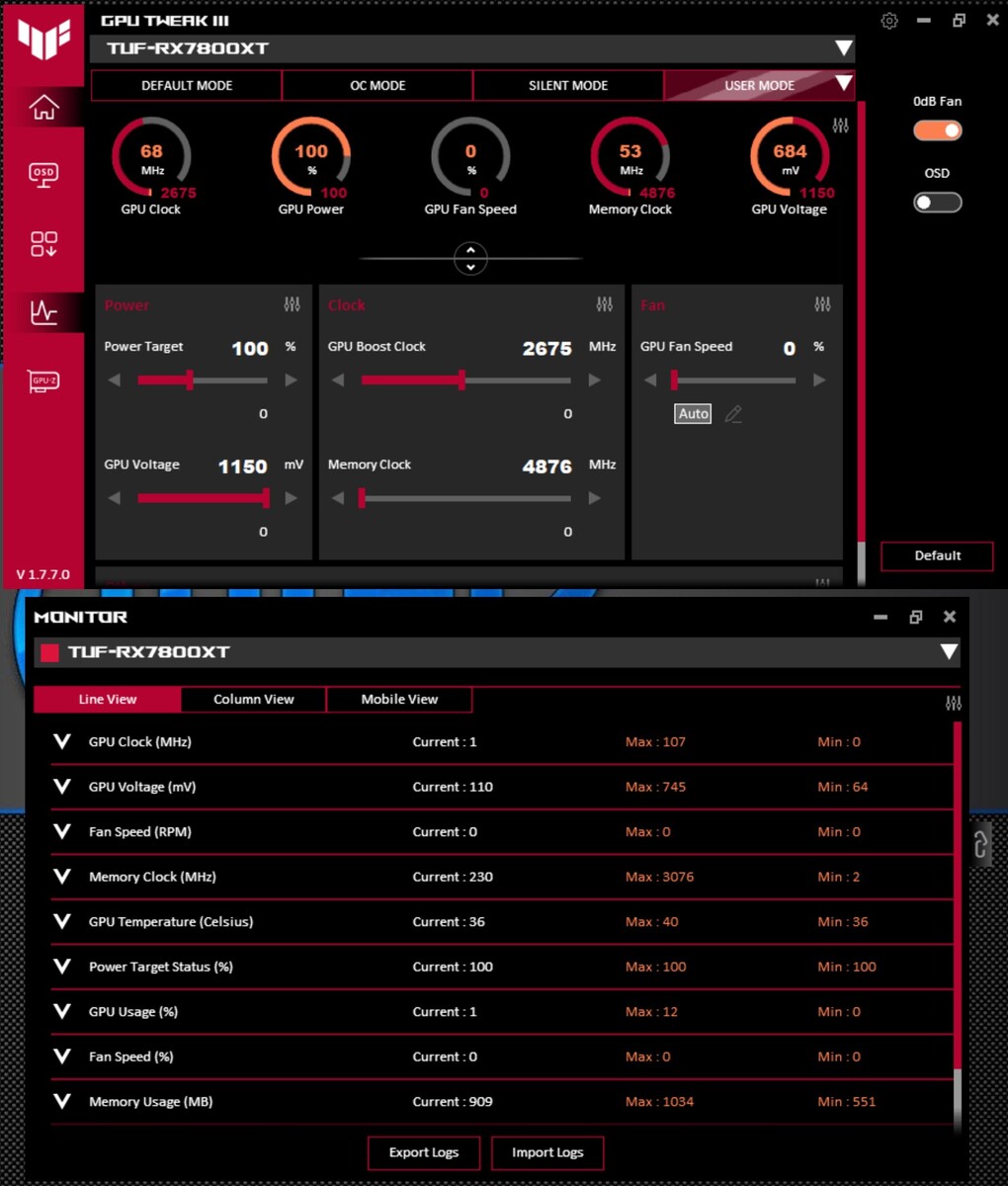Switch to Silent Mode
This screenshot has height=1186, width=1008.
pos(568,85)
